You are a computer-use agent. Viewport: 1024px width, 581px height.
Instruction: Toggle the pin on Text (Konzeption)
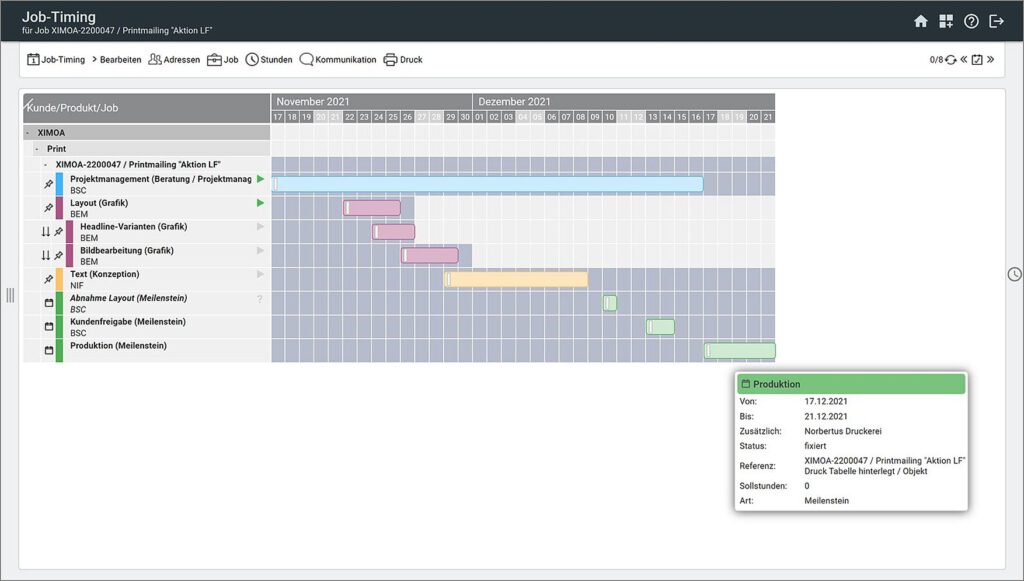48,277
